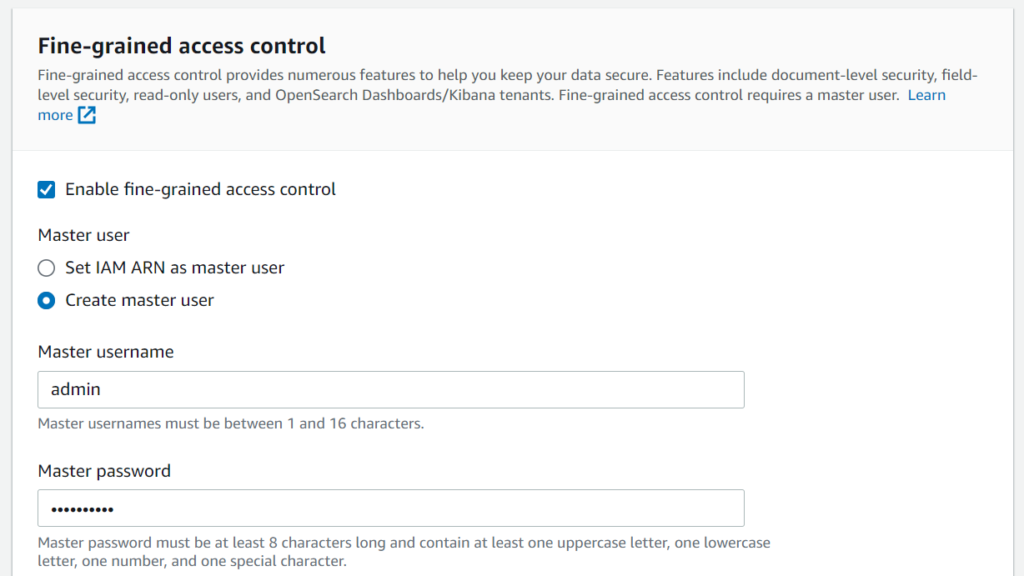Click the username length hint below the admin field
Image resolution: width=1024 pixels, height=576 pixels.
coord(231,424)
